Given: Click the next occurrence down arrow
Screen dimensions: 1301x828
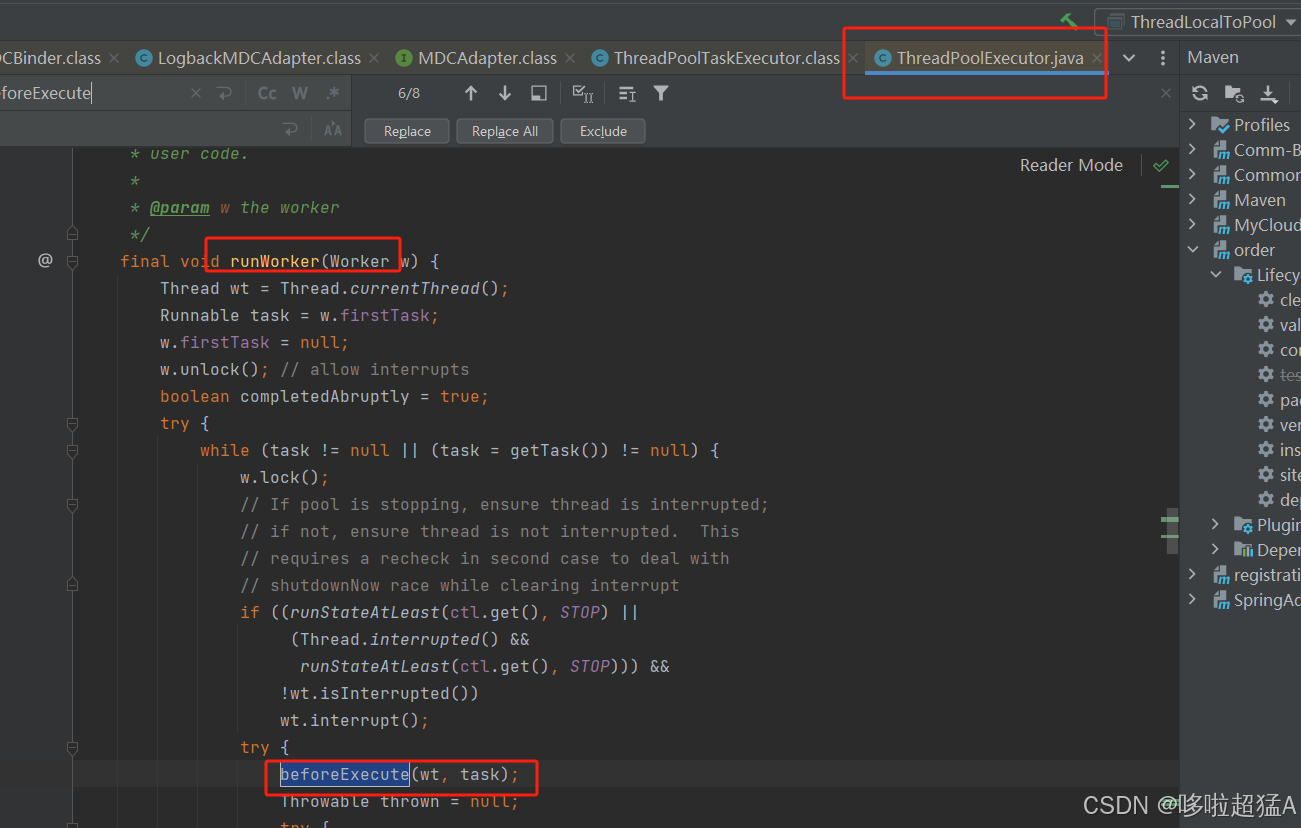Looking at the screenshot, I should click(x=505, y=92).
